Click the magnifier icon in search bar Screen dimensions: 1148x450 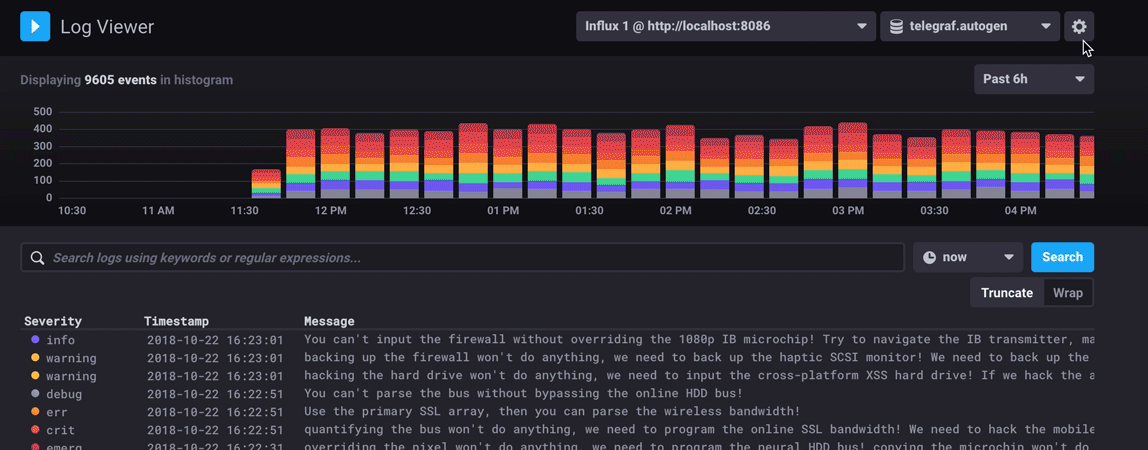(x=38, y=258)
